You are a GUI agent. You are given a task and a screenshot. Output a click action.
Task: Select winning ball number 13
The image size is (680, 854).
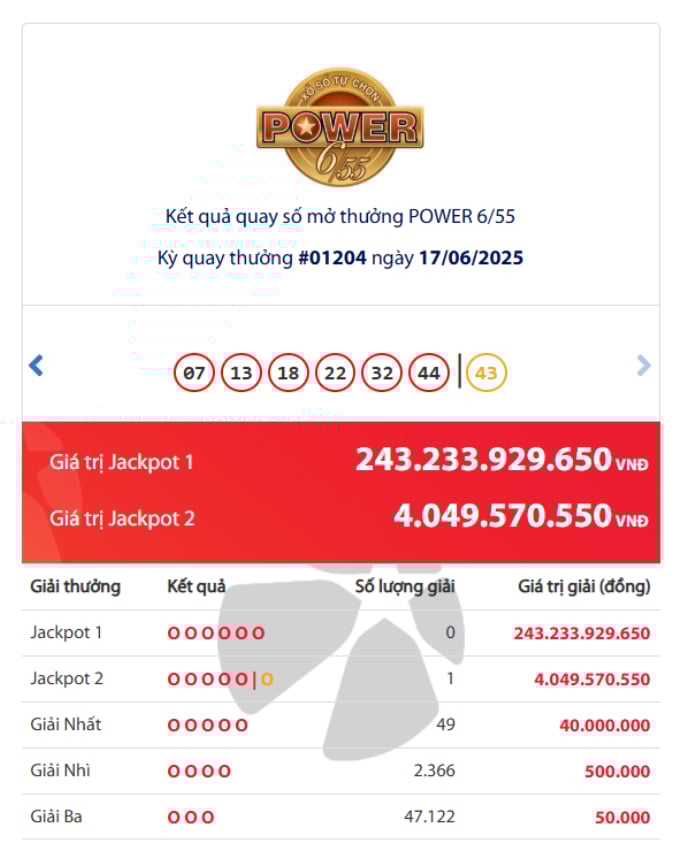(x=241, y=373)
